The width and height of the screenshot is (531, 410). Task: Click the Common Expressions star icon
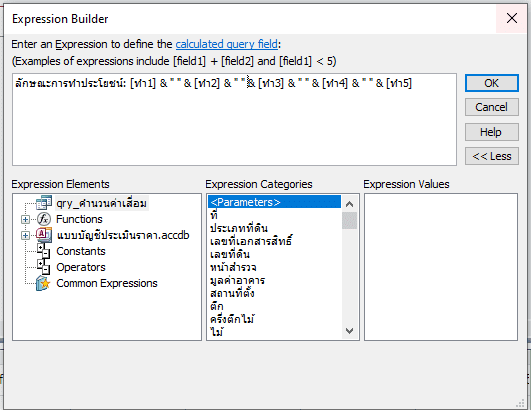coord(44,283)
